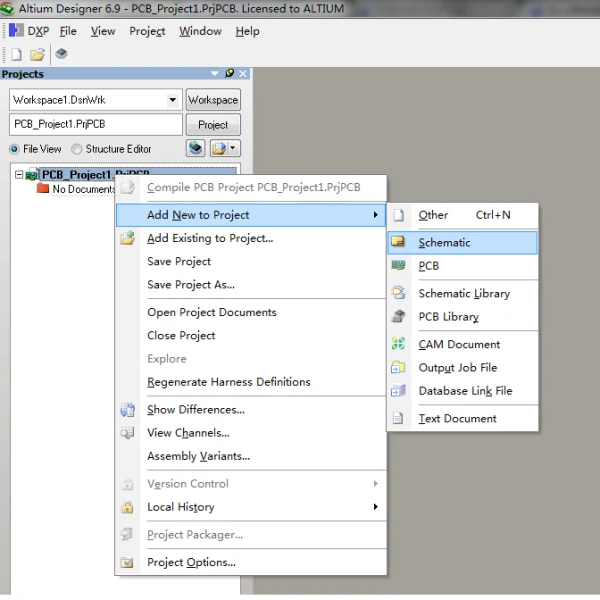Choose Other in the new document submenu

pyautogui.click(x=463, y=215)
